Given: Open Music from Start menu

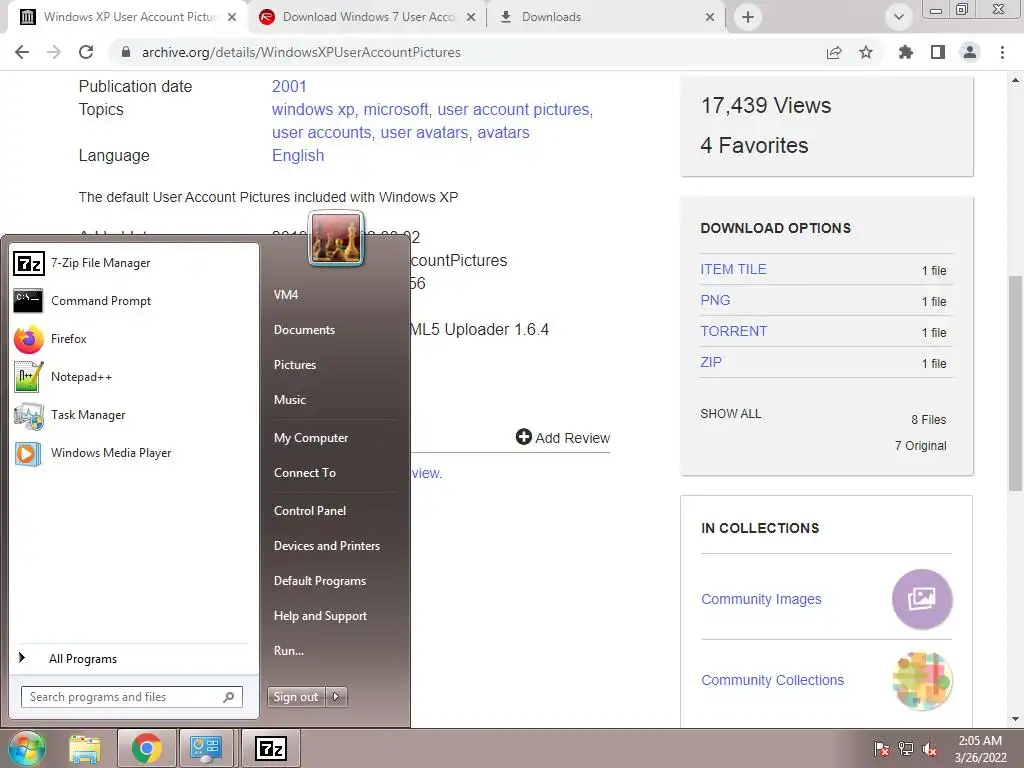Looking at the screenshot, I should click(x=290, y=400).
